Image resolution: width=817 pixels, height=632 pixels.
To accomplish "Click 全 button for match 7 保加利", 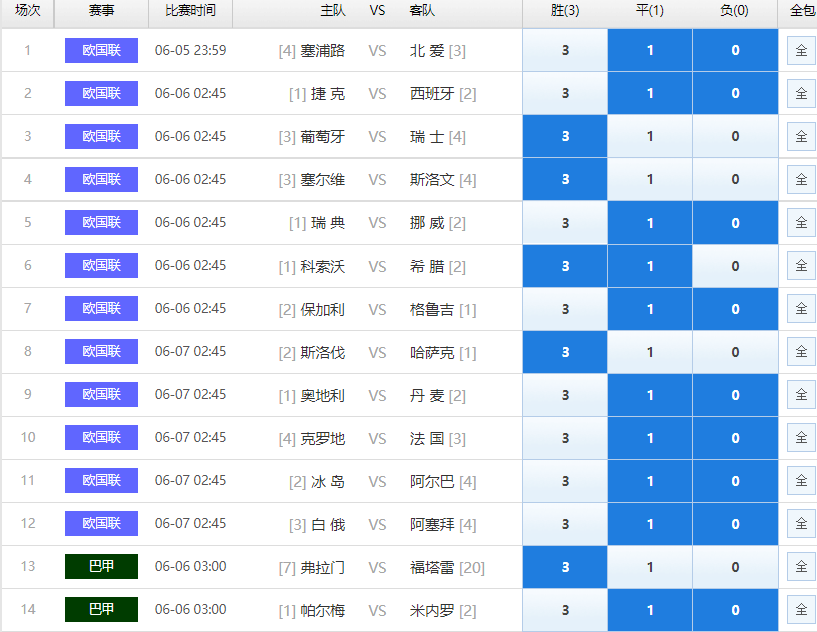I will (801, 308).
